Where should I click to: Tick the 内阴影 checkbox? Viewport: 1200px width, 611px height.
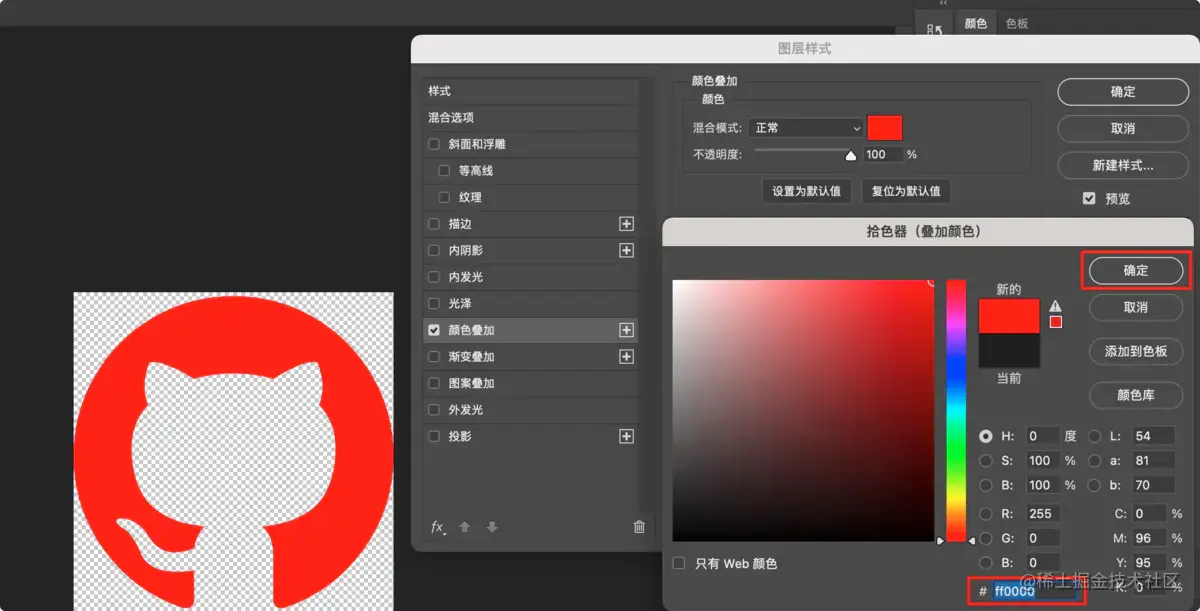[x=434, y=250]
